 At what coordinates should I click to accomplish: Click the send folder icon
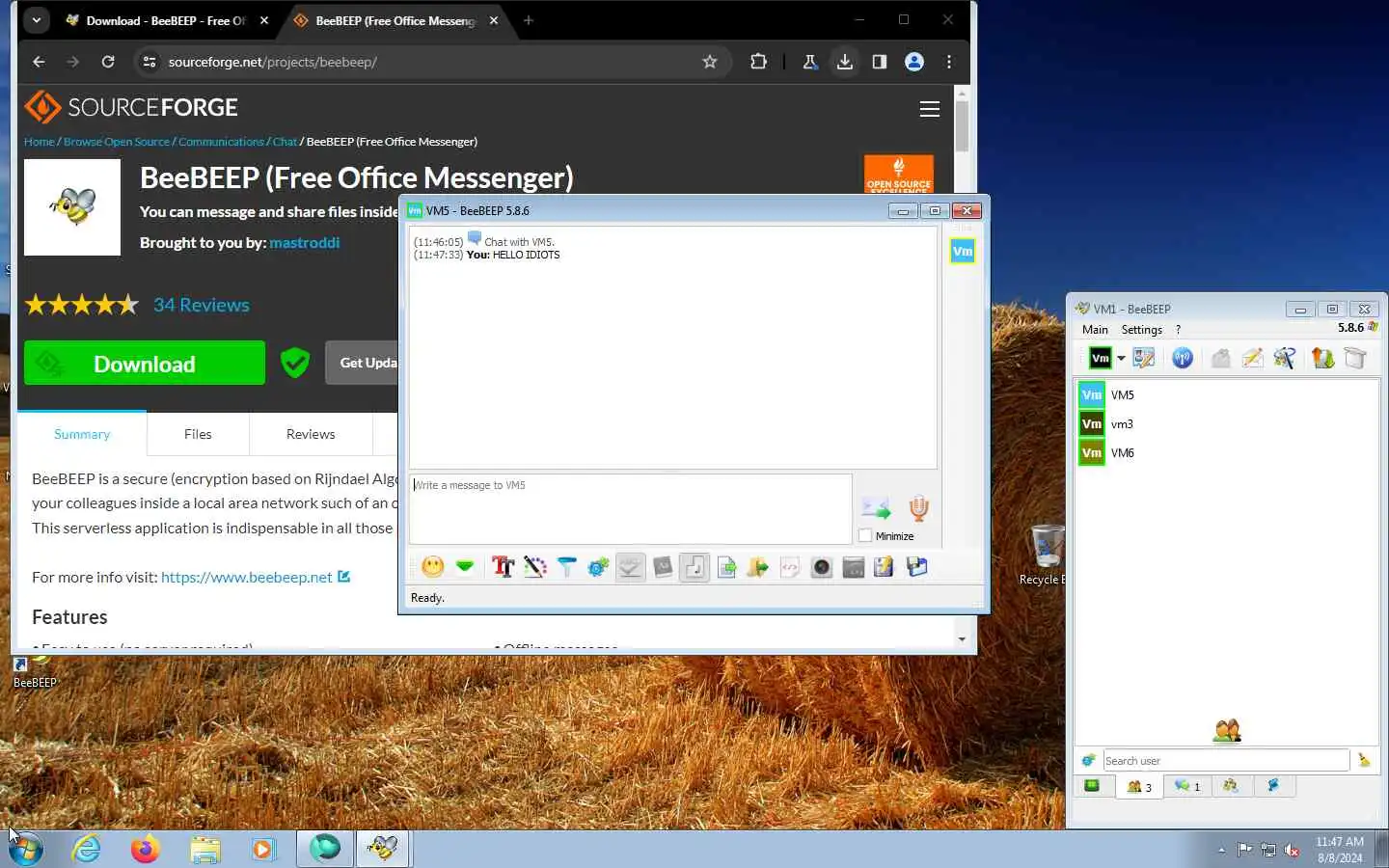[x=758, y=567]
